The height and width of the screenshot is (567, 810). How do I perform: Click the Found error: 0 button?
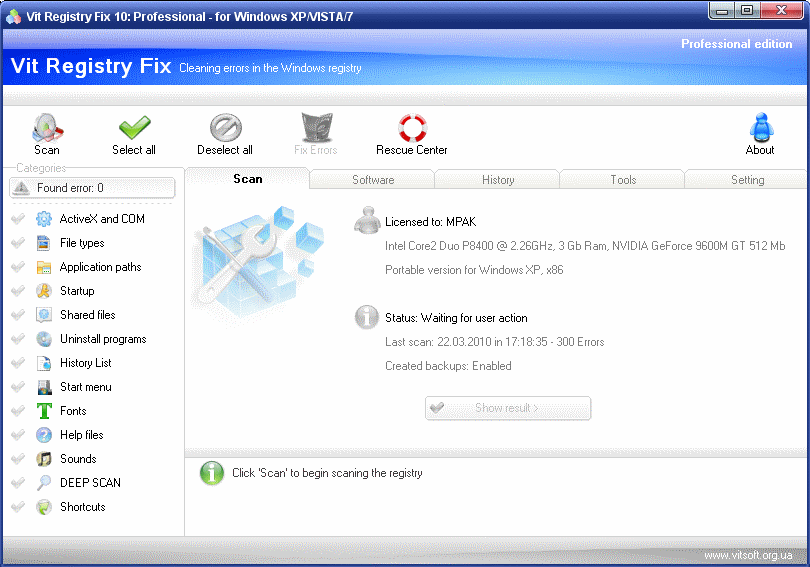point(92,187)
